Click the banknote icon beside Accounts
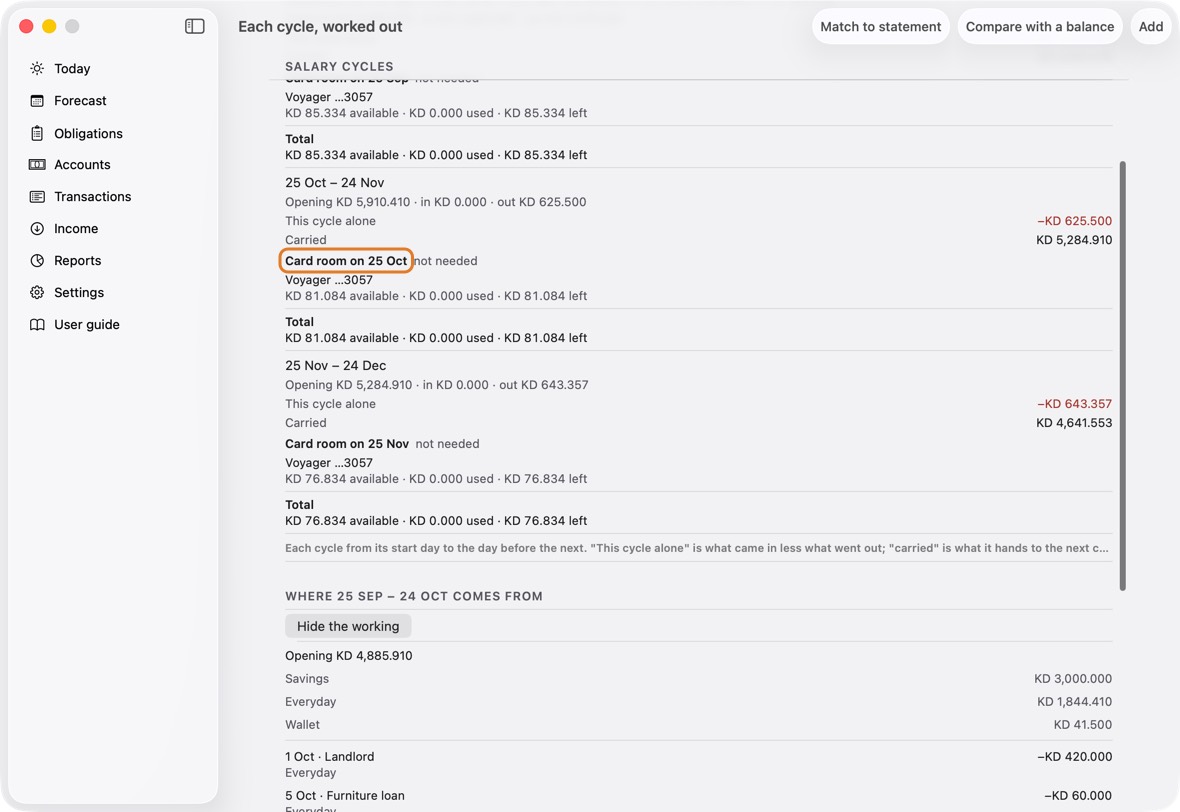The image size is (1180, 812). click(x=37, y=165)
